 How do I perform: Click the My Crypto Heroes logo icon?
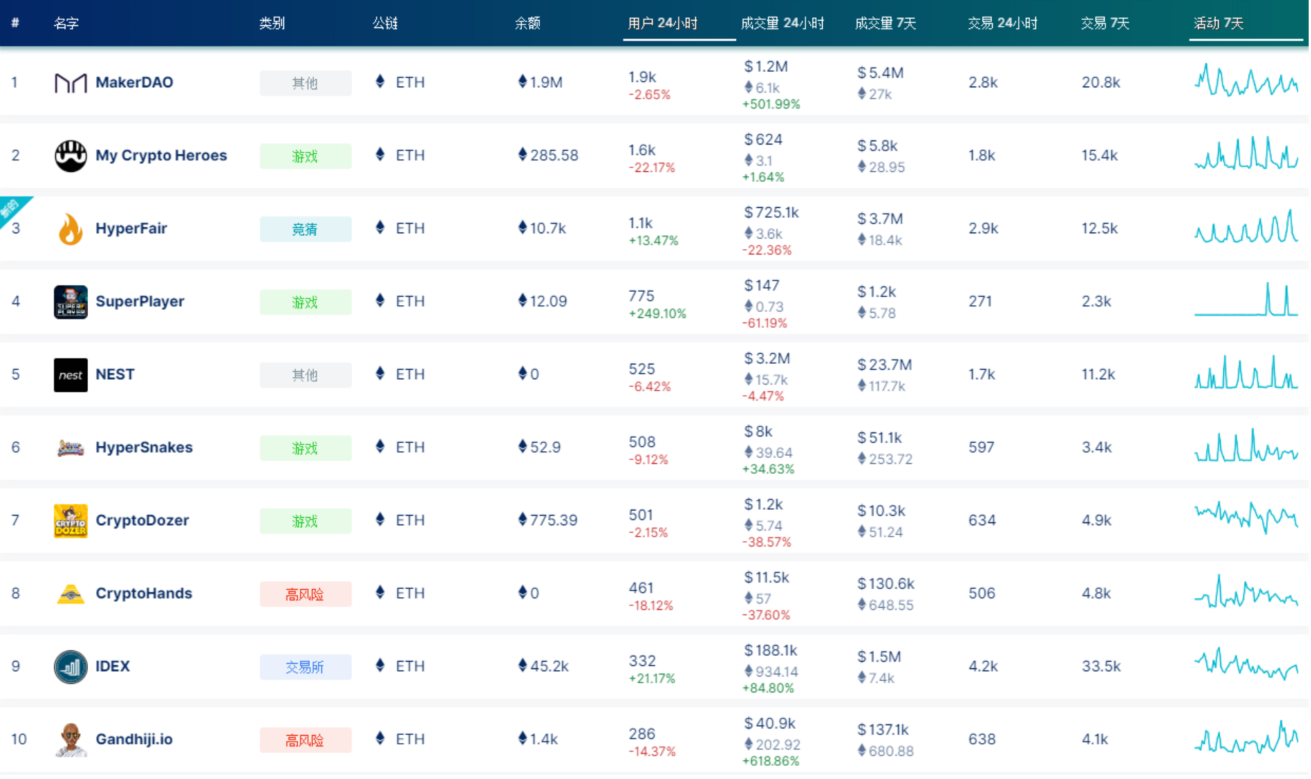tap(70, 156)
